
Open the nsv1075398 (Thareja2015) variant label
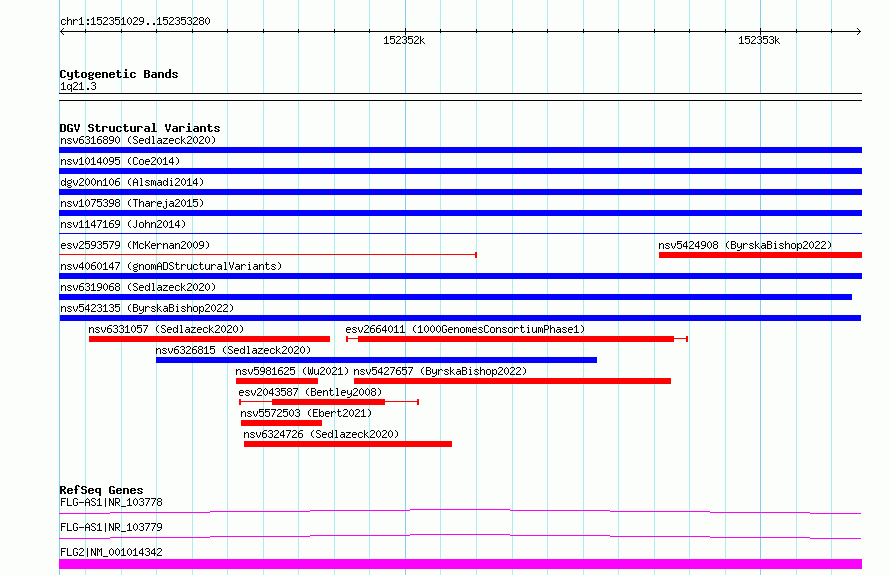[132, 203]
